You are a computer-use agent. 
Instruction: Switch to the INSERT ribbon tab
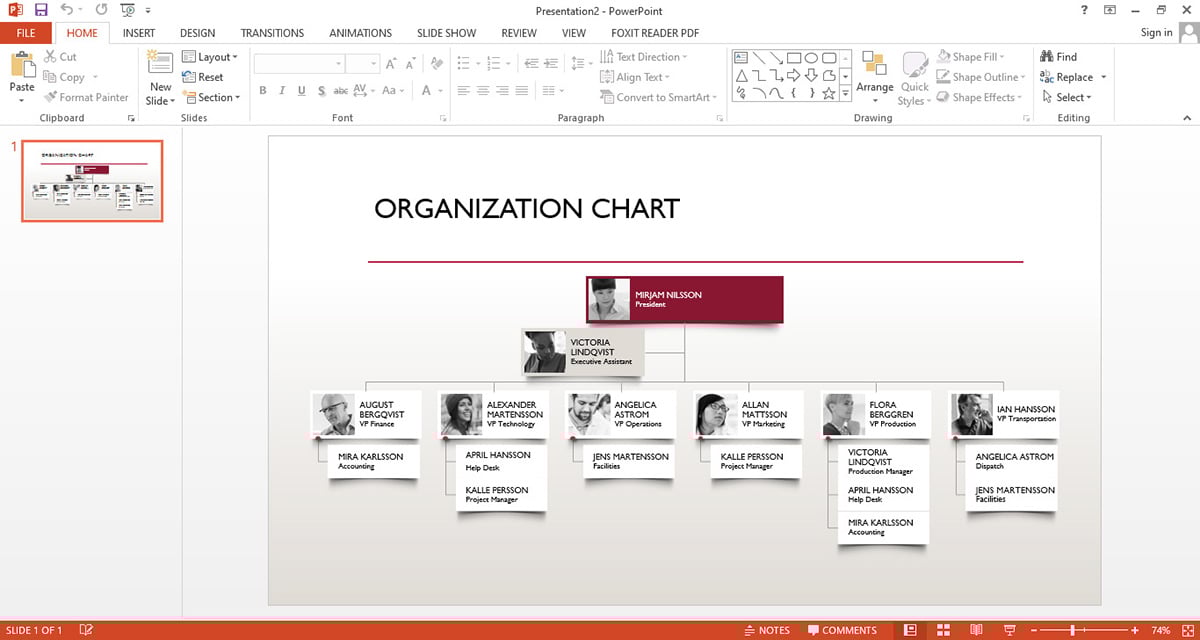pyautogui.click(x=139, y=33)
